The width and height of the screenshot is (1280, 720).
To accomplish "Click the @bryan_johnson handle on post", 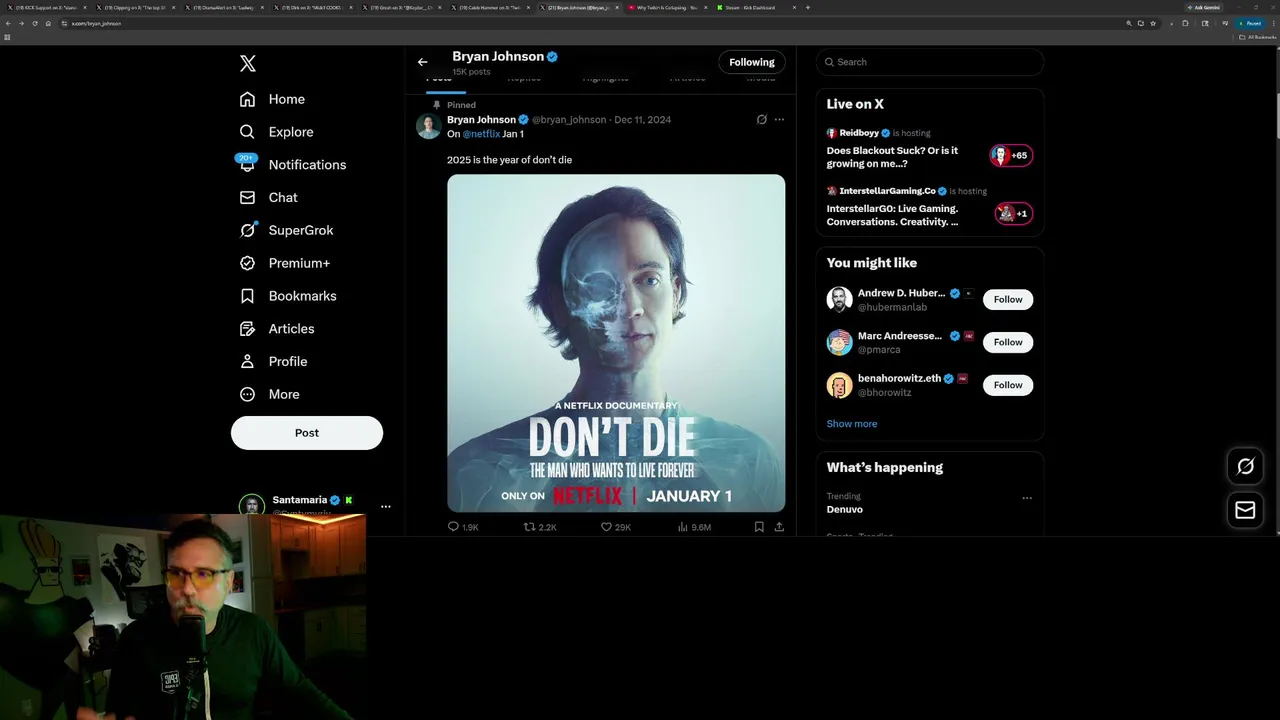I will pos(569,120).
